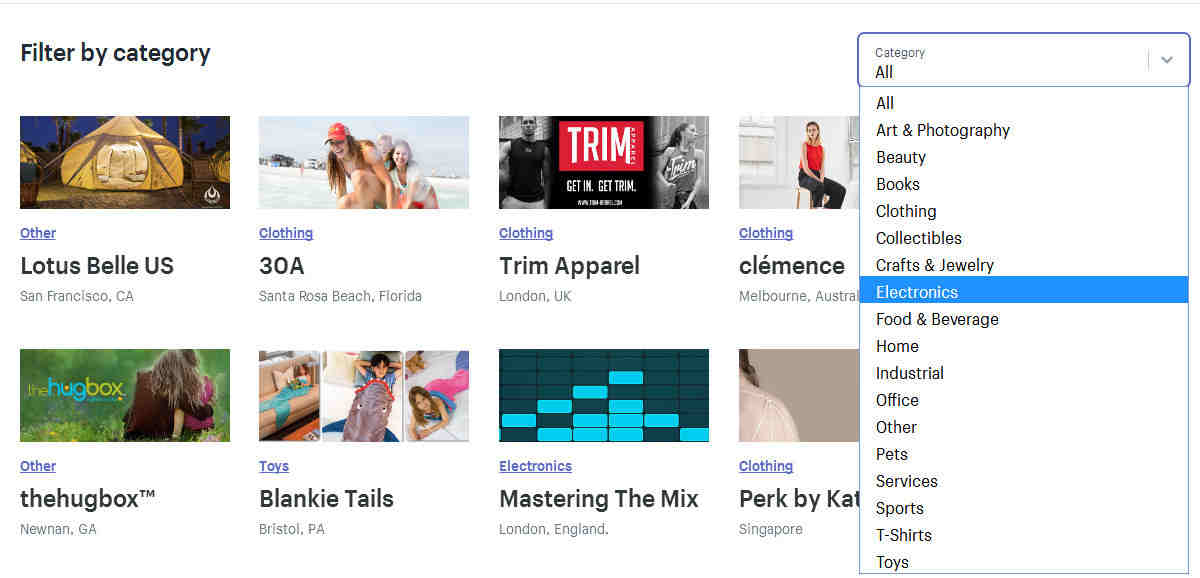Select Other option in dropdown list
The image size is (1200, 578).
tap(1024, 427)
